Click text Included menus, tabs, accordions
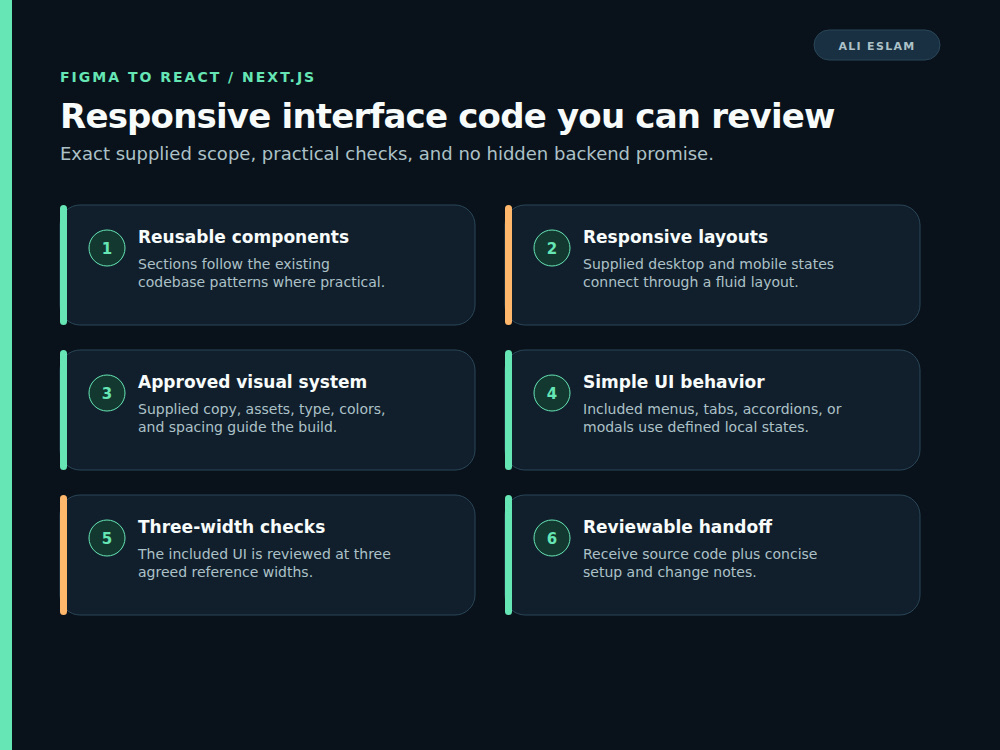The image size is (1000, 750). click(712, 418)
